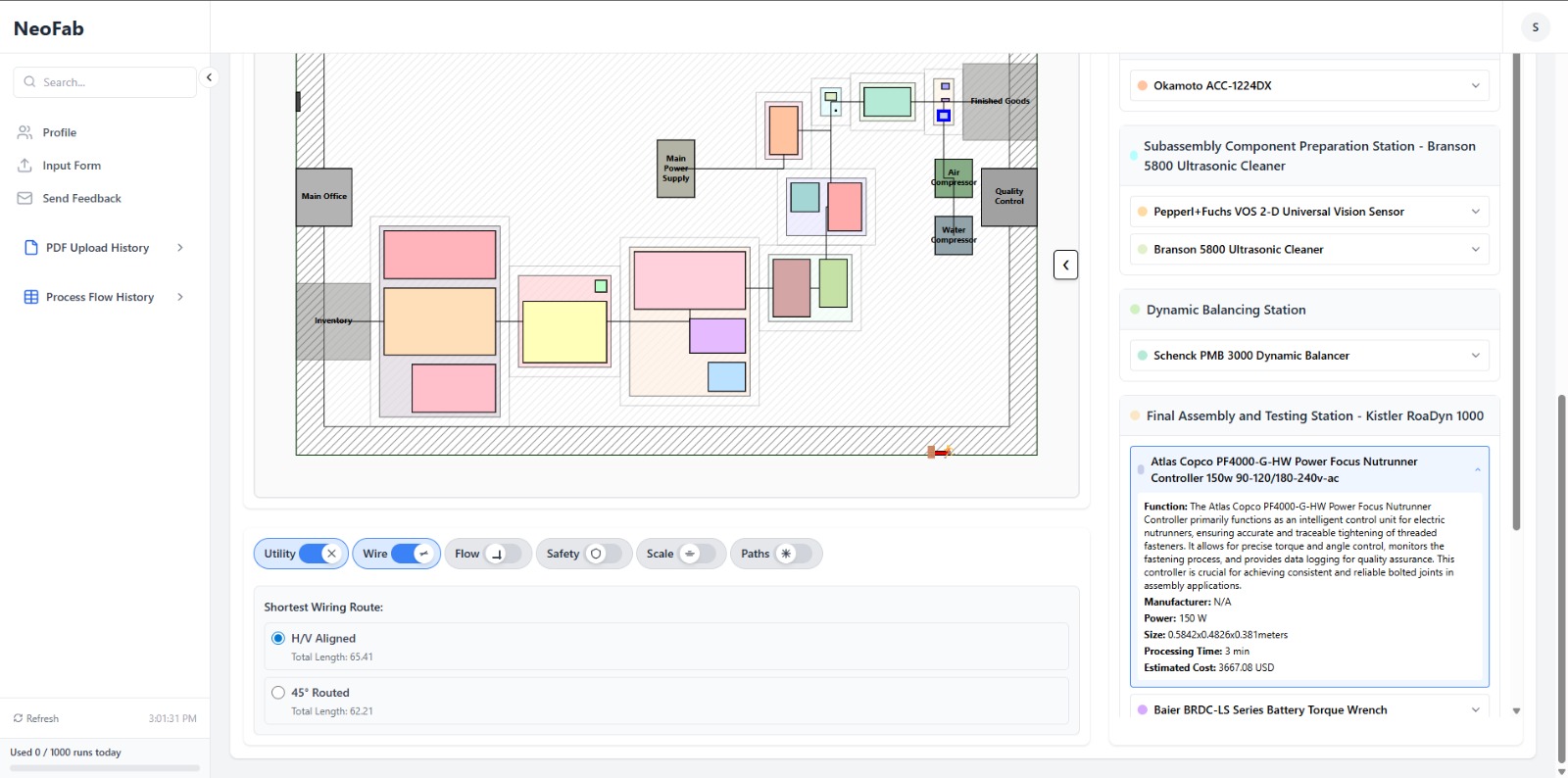The width and height of the screenshot is (1568, 778).
Task: Click the Process Flow History table icon
Action: point(31,297)
